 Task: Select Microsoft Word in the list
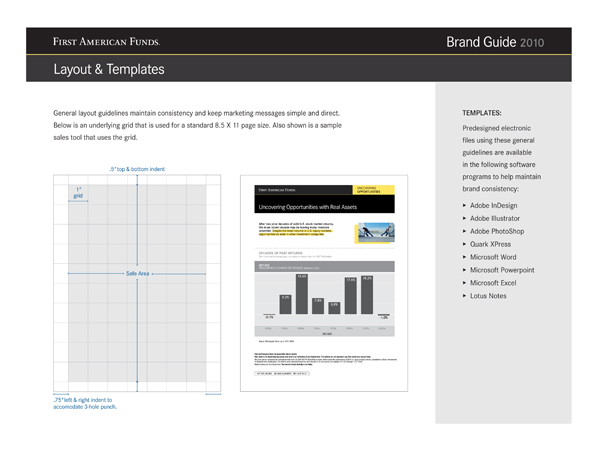coord(493,257)
